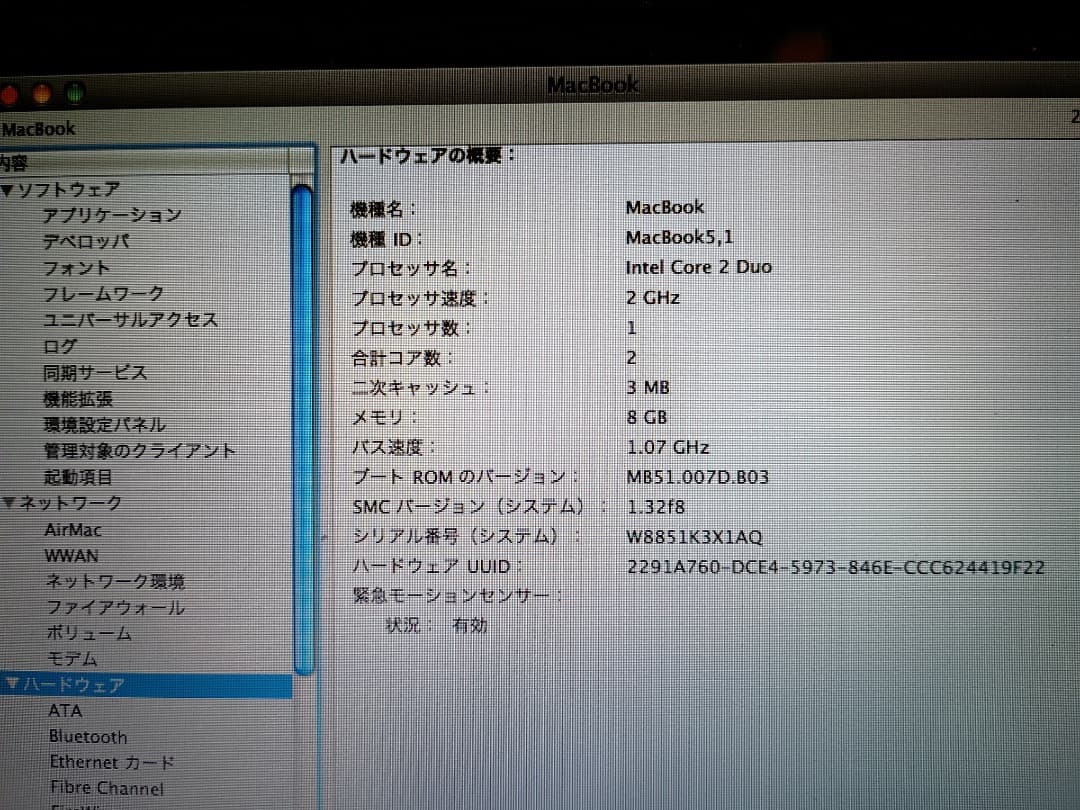Screen dimensions: 1080x810
Task: Click Intel Core 2 Duo value
Action: pos(698,267)
